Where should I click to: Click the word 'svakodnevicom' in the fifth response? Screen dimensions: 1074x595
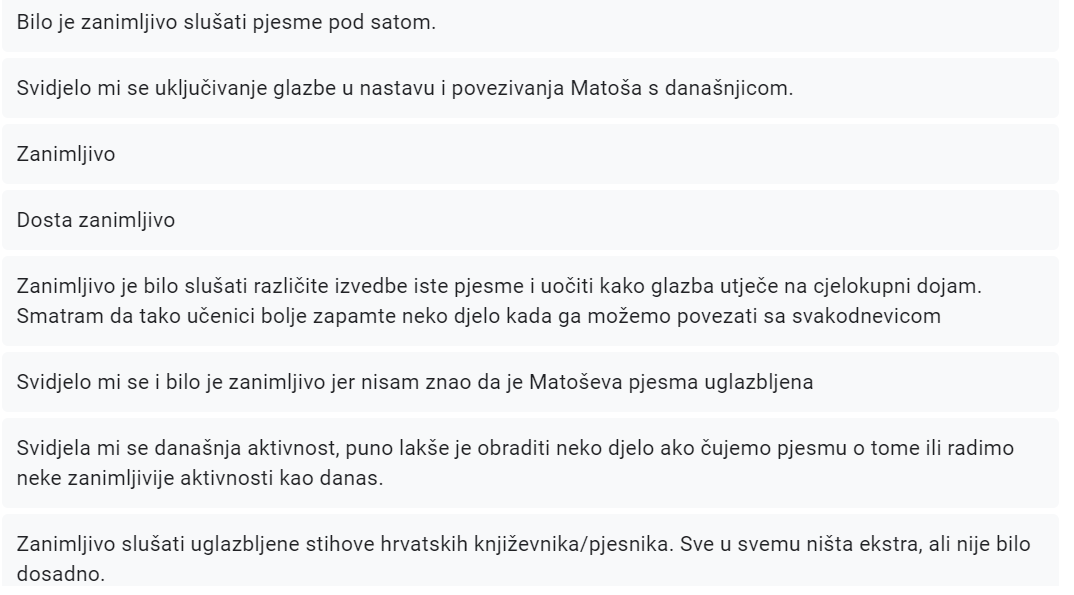click(866, 316)
